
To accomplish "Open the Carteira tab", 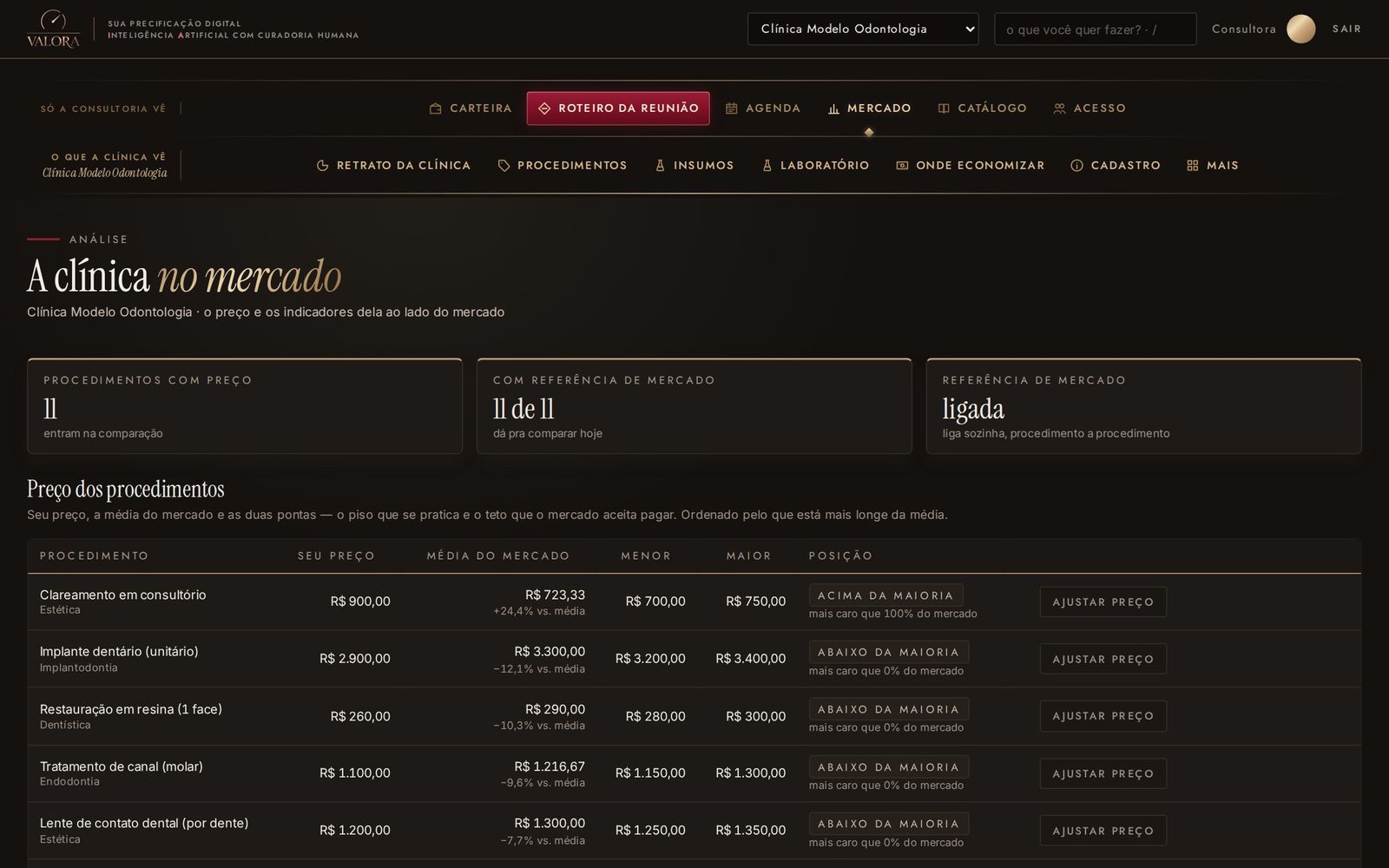I will pos(471,108).
